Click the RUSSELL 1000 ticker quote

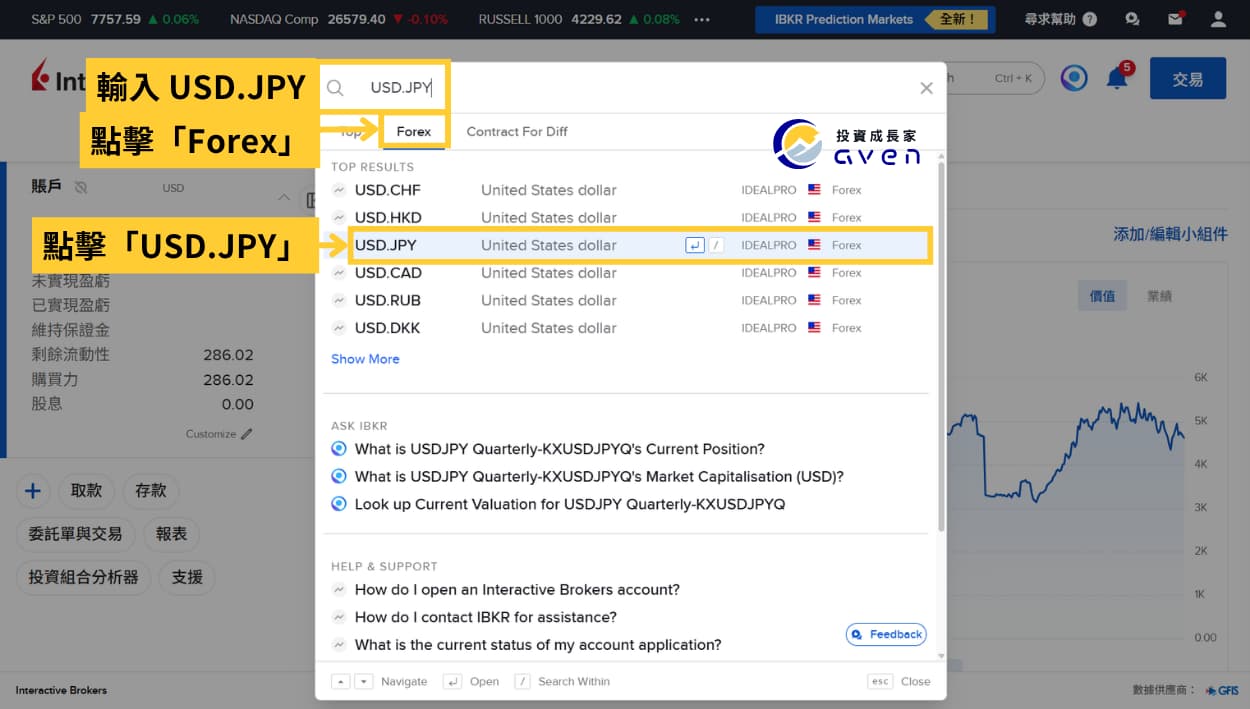click(x=578, y=19)
